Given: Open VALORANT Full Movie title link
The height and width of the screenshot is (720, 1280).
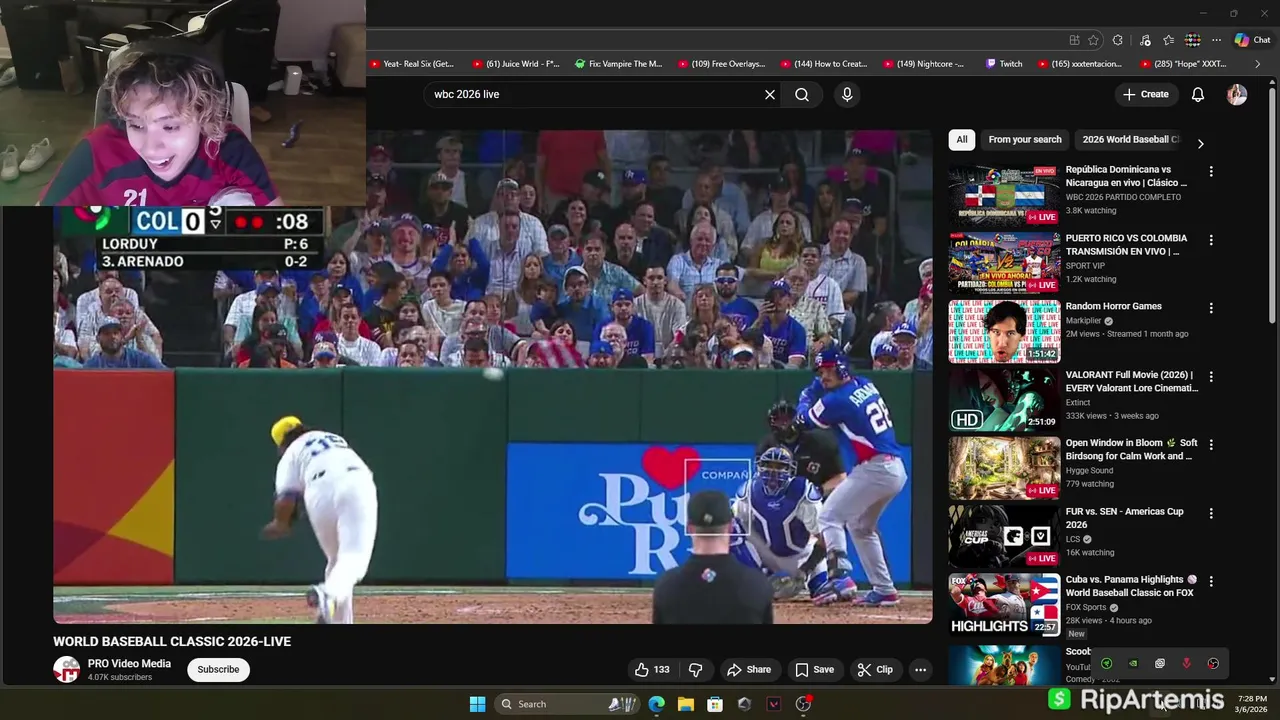Looking at the screenshot, I should [x=1131, y=381].
